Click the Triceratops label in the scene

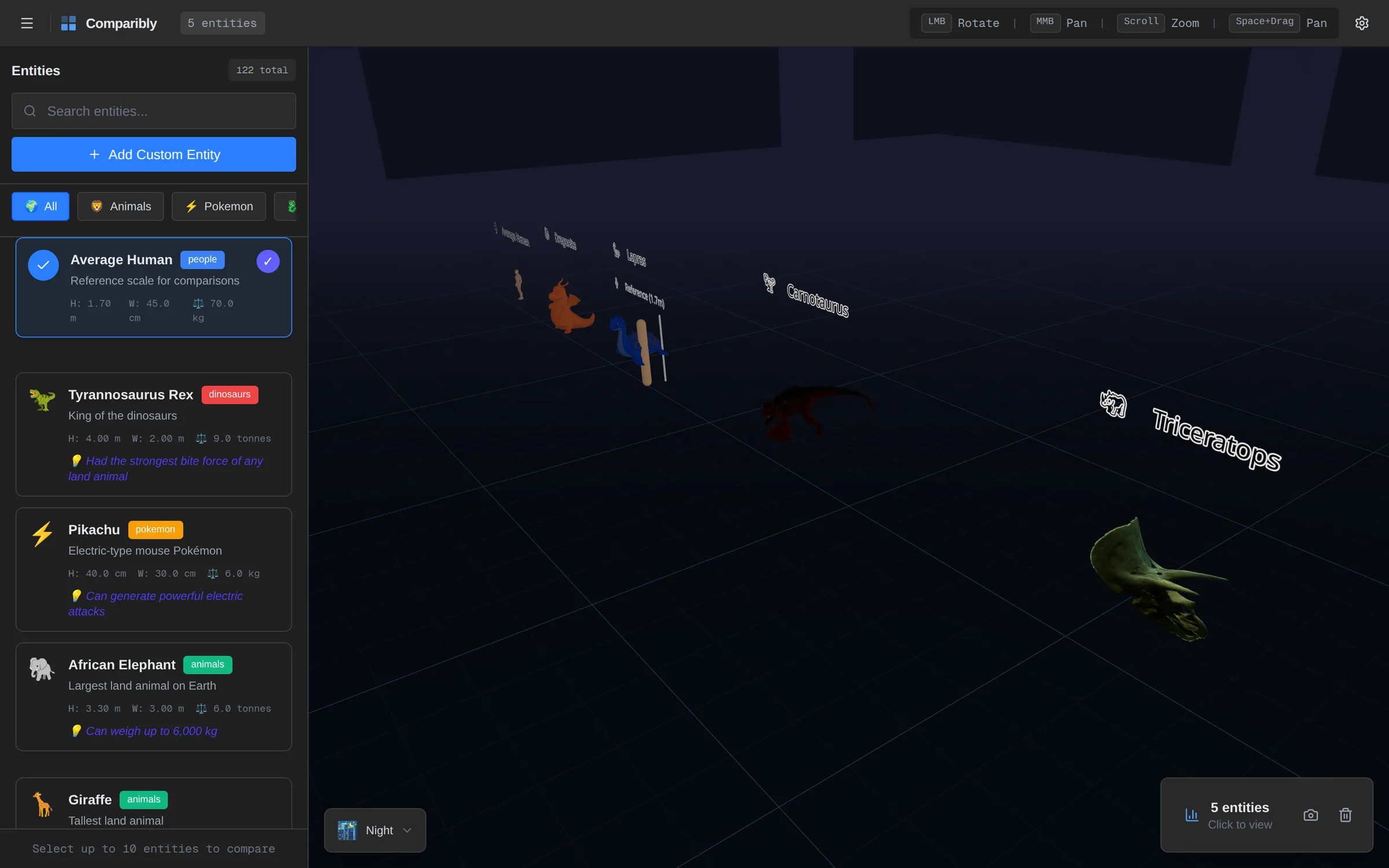click(x=1217, y=440)
